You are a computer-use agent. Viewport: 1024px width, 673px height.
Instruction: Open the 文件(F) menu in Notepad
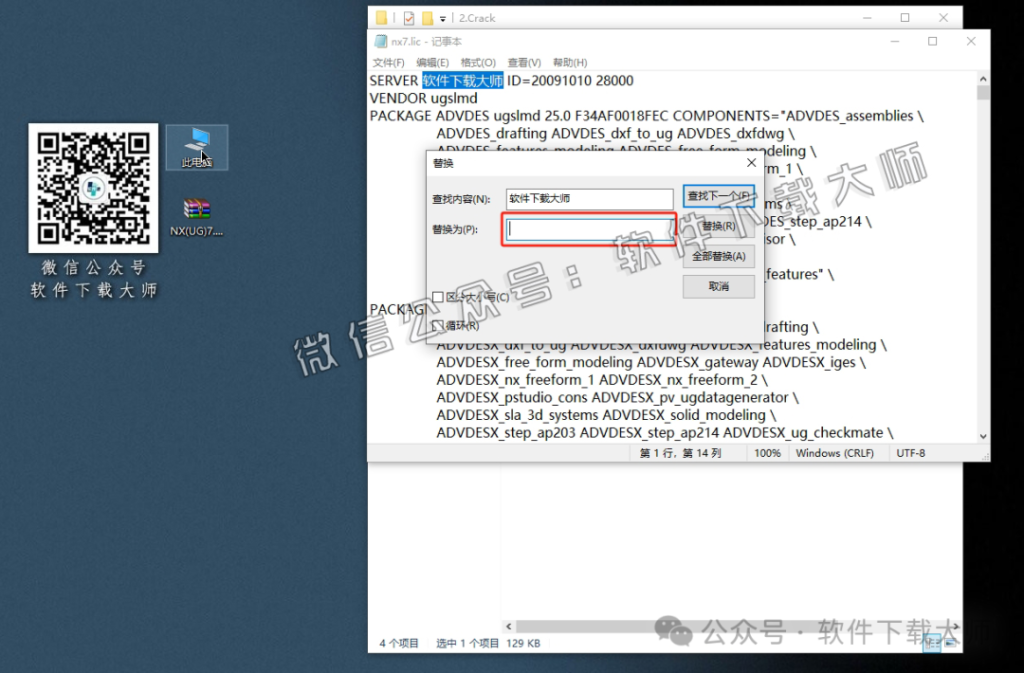point(388,62)
